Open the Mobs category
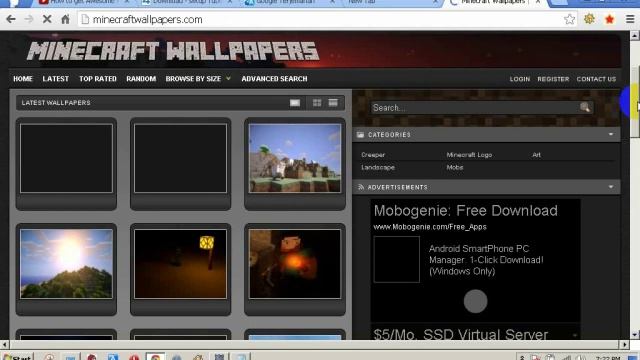The image size is (640, 360). tap(455, 167)
